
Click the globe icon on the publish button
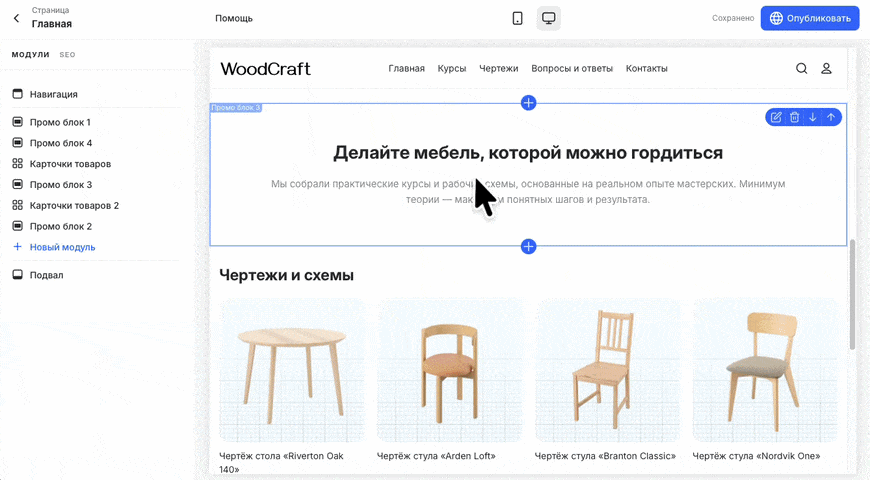776,18
